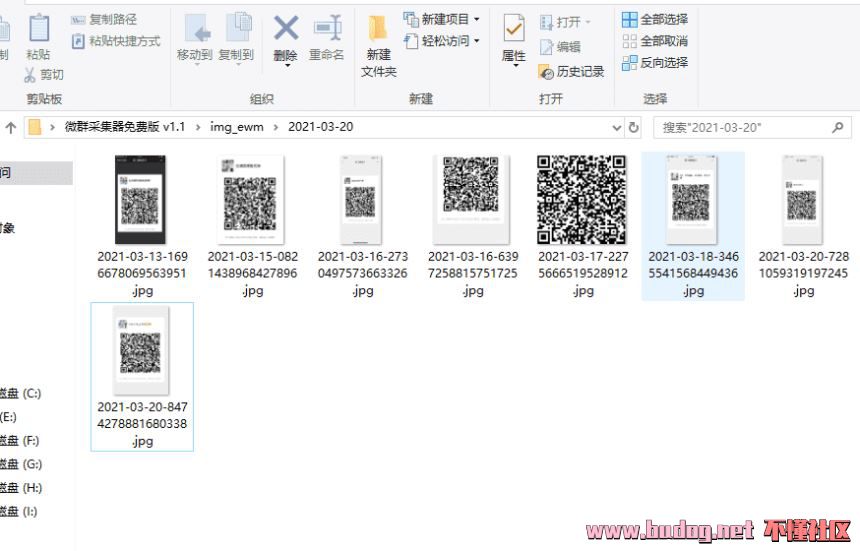Select thumbnail 2021-03-16-6397258815751725.jpg

pyautogui.click(x=471, y=200)
